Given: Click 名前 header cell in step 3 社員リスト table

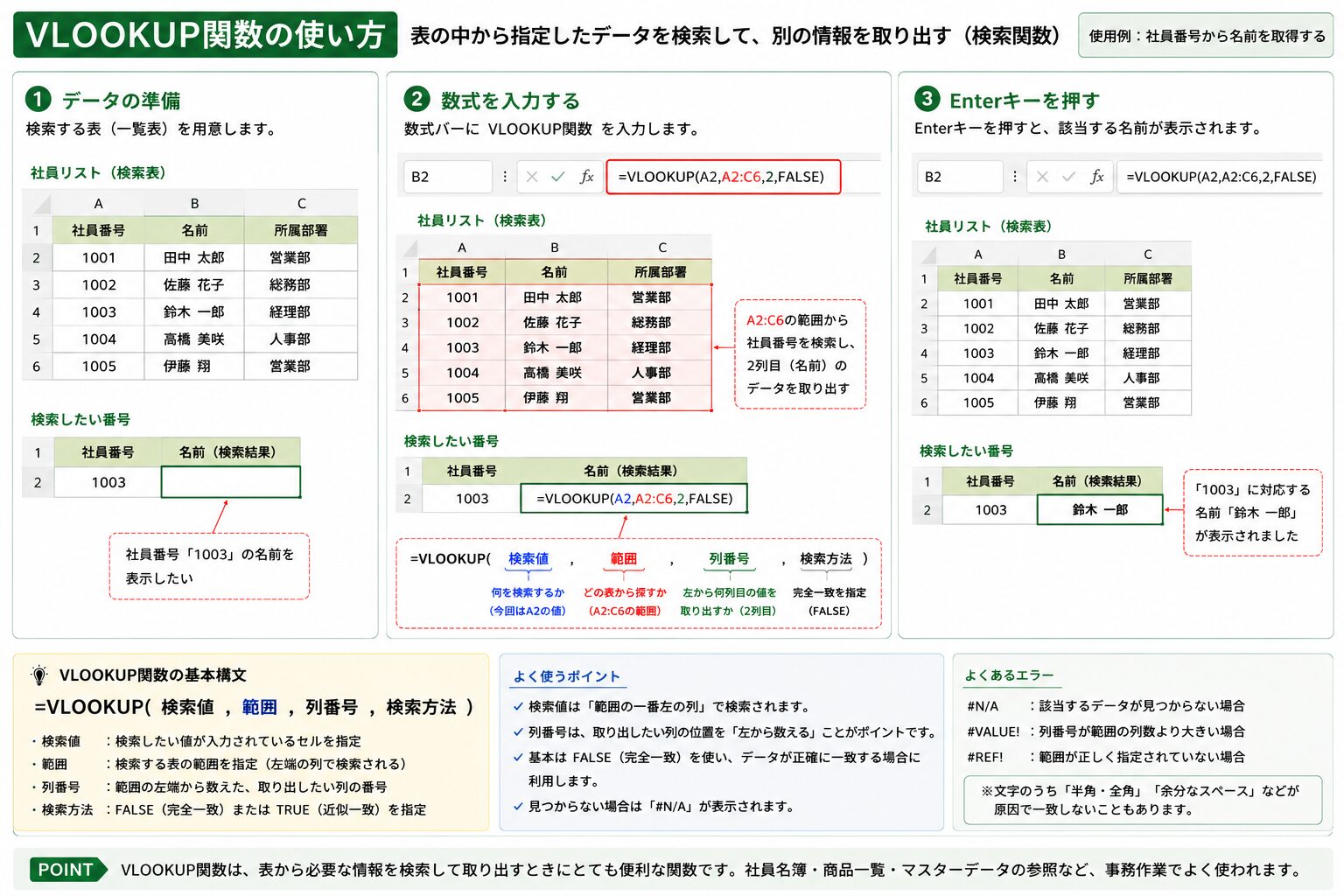Looking at the screenshot, I should [1061, 279].
